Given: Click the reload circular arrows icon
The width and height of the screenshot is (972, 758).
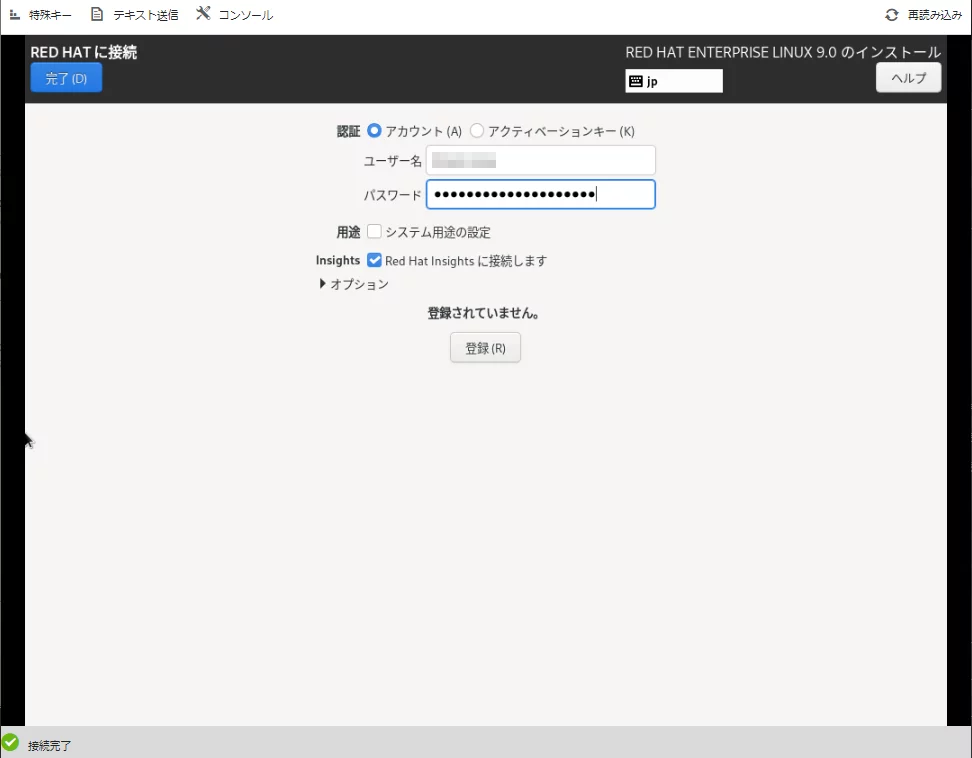Looking at the screenshot, I should (891, 15).
